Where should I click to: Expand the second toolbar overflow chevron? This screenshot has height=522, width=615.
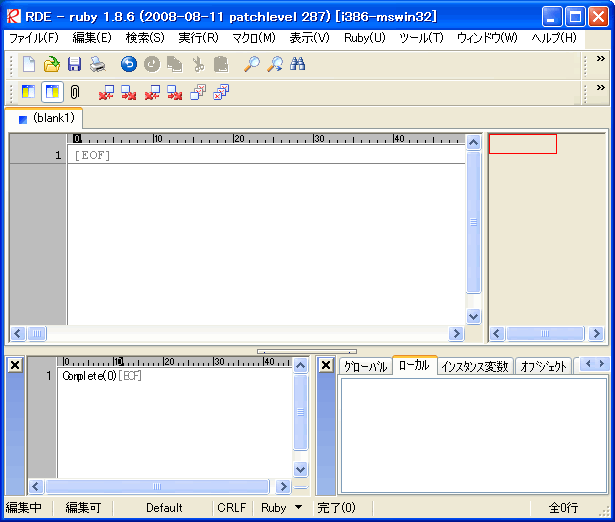pyautogui.click(x=600, y=87)
